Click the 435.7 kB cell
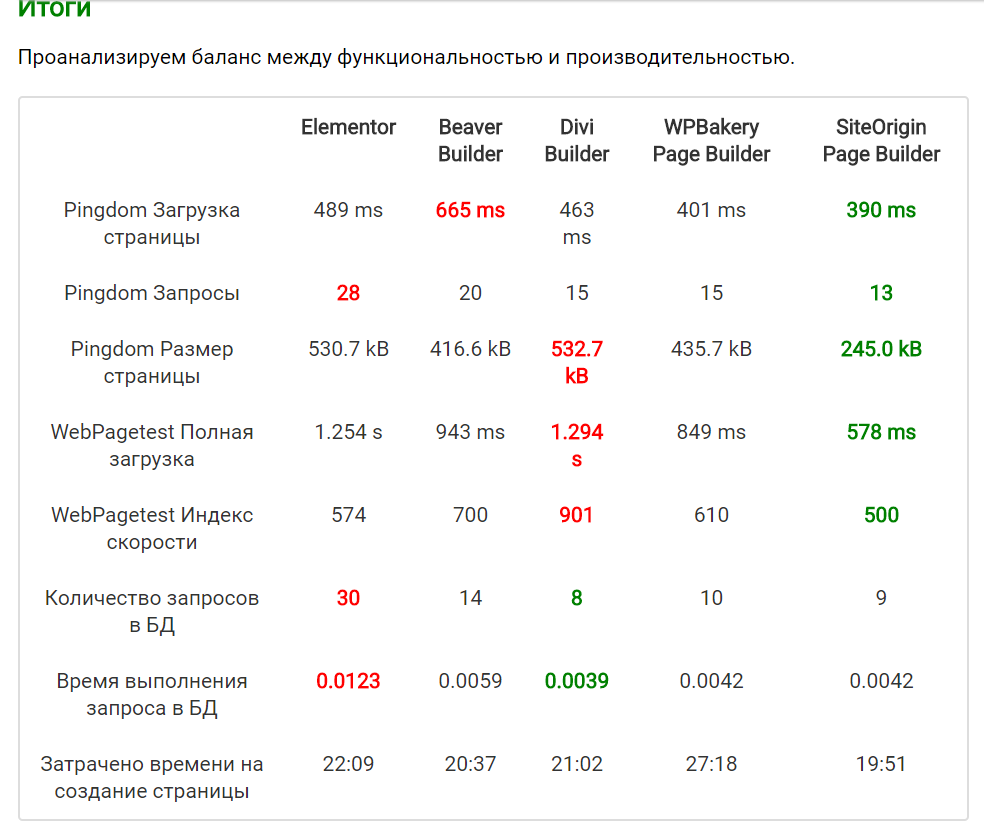The image size is (984, 828). click(711, 348)
